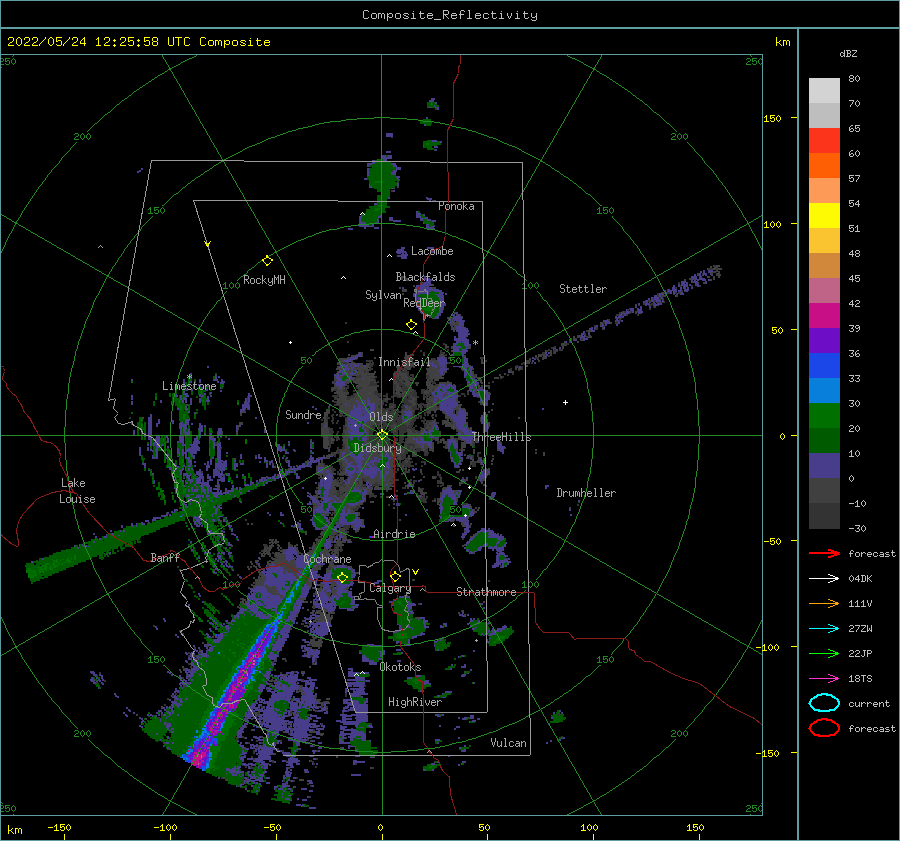
Task: Click the green echo blob north of Ponoka
Action: pos(383,178)
